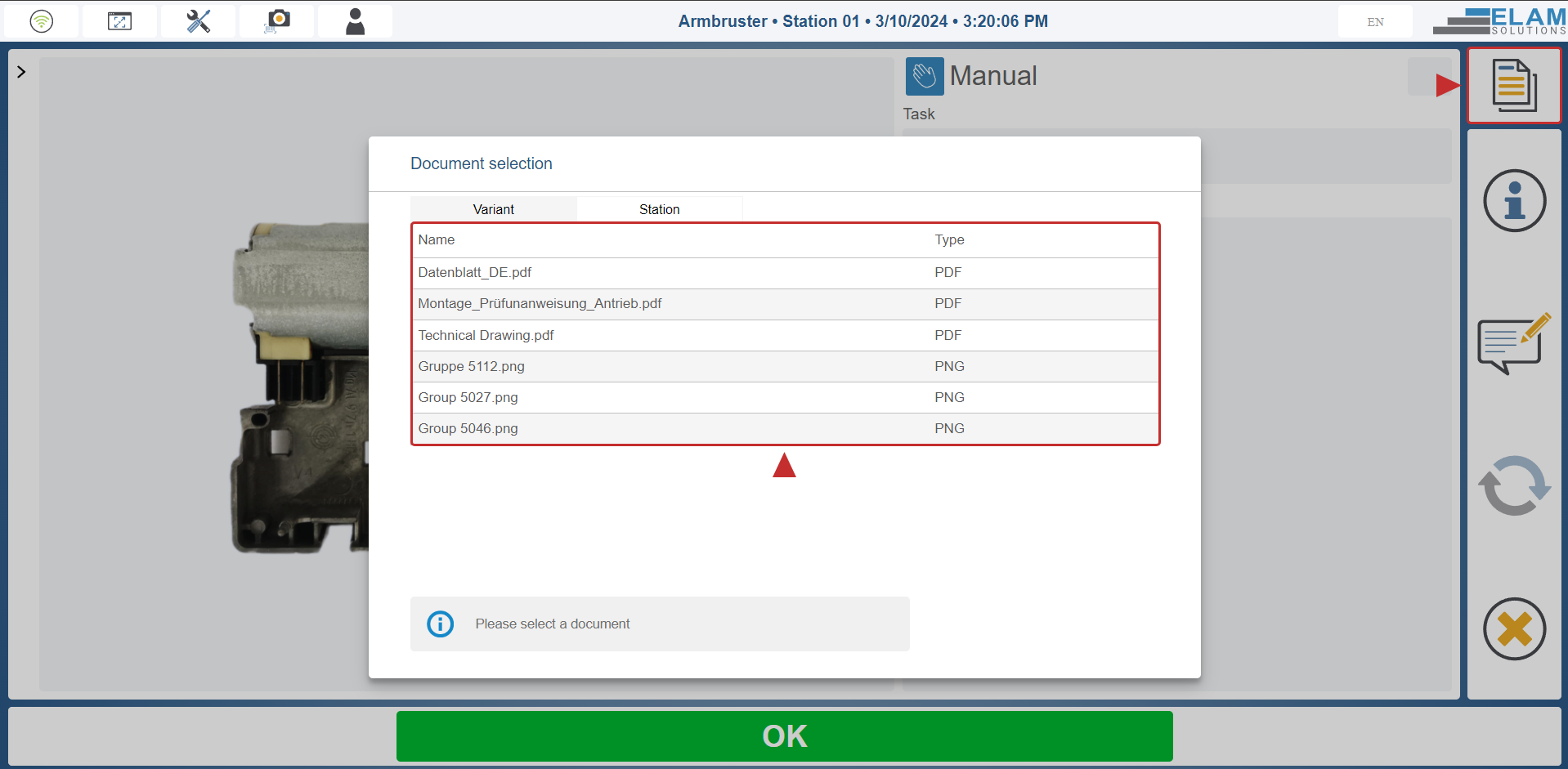Open the user profile for Armbruster
The height and width of the screenshot is (769, 1568).
tap(355, 20)
